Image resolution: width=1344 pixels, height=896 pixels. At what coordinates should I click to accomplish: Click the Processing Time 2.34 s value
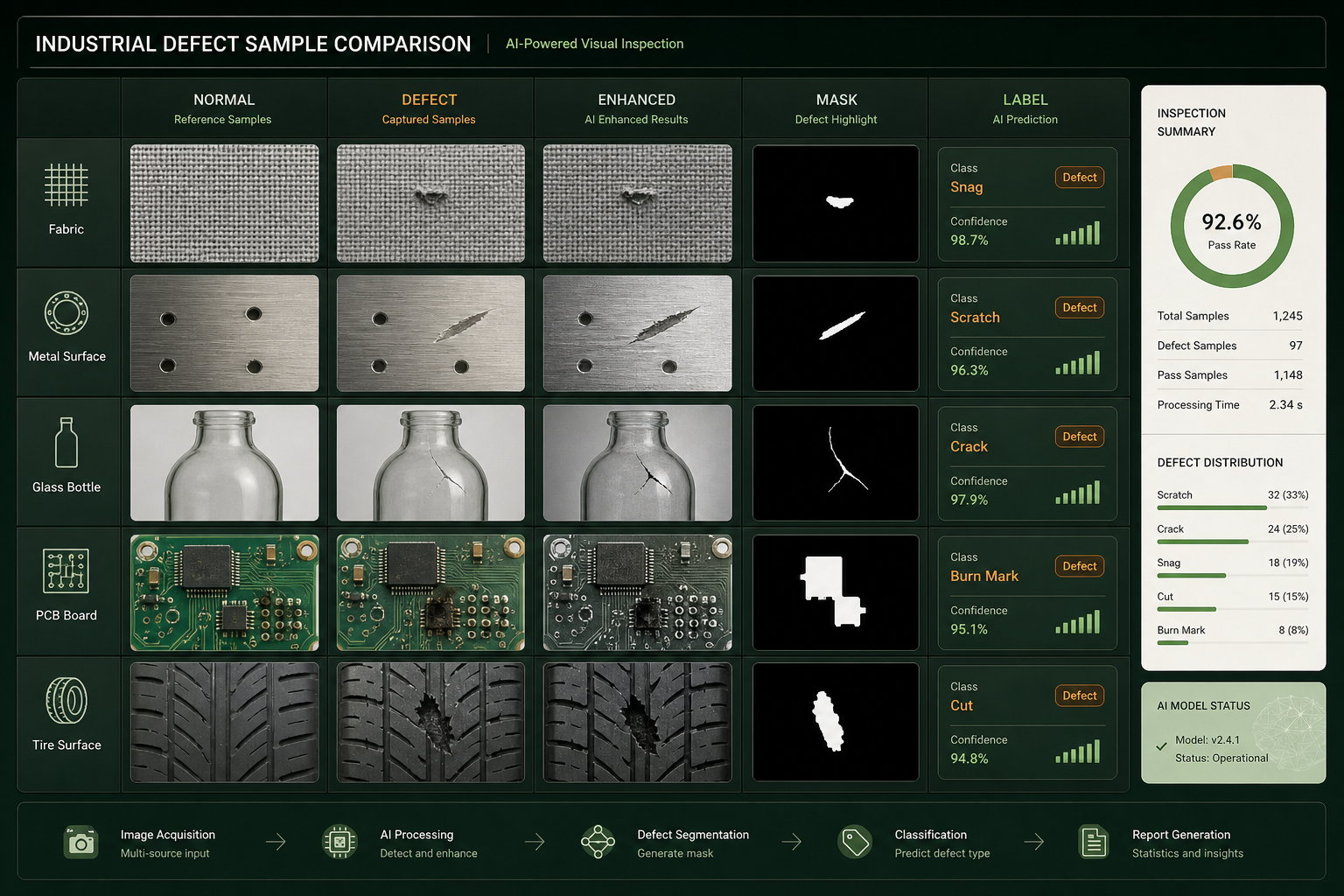pos(1286,404)
